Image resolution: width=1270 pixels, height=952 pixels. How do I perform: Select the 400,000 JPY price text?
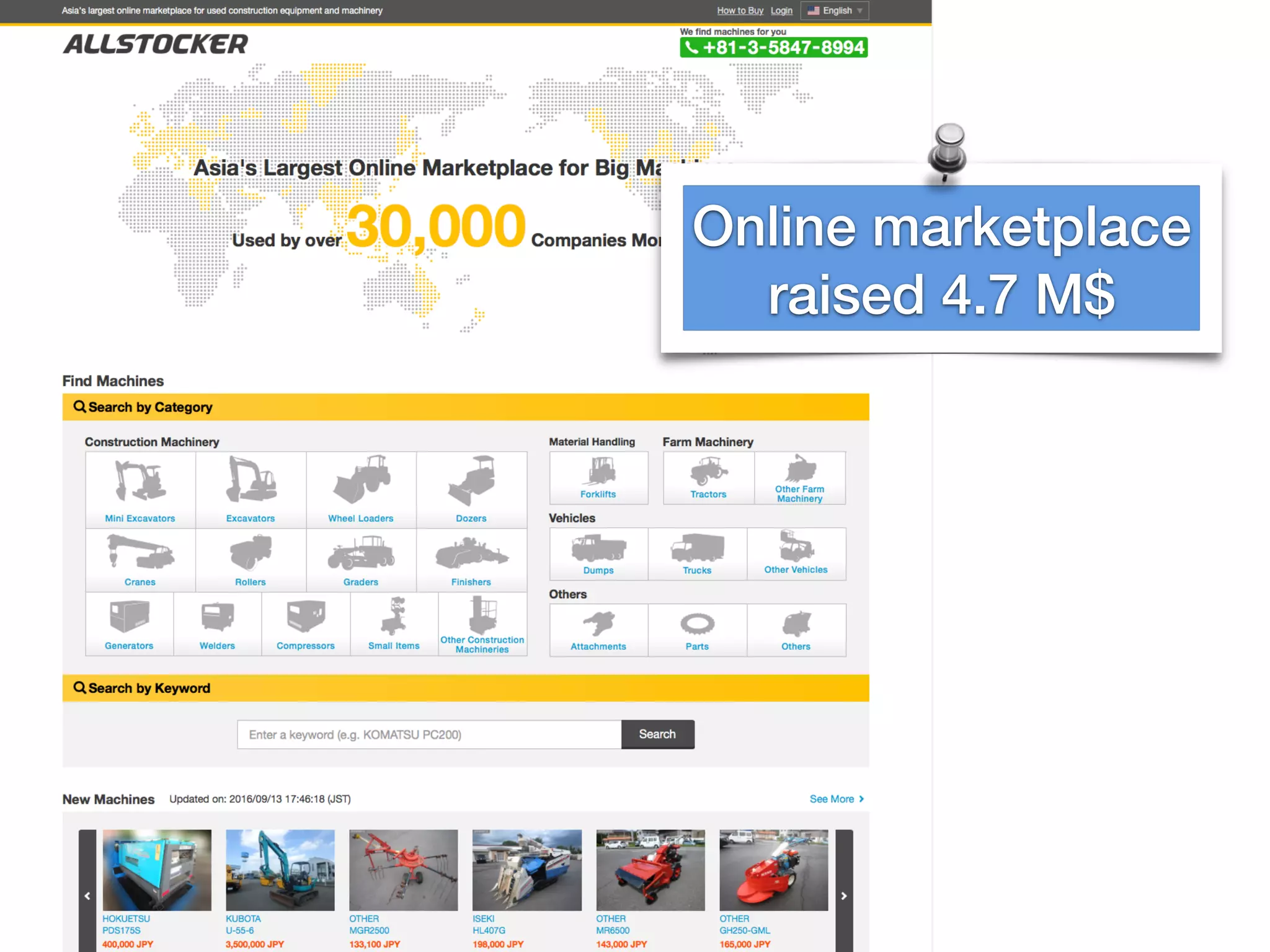click(x=128, y=945)
